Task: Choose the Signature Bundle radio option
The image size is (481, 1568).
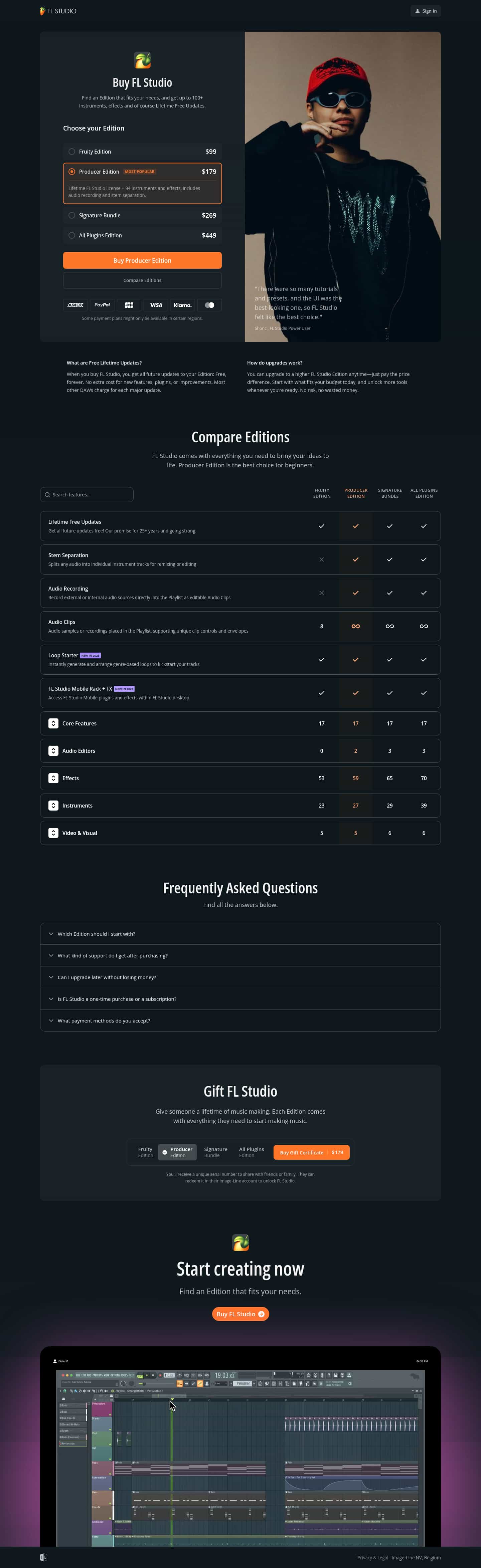Action: click(x=72, y=215)
